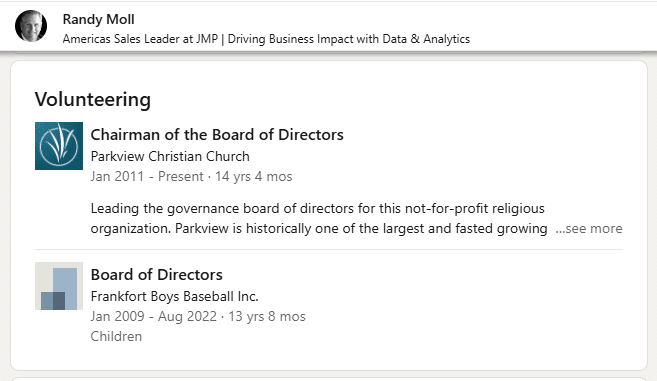Click the Driving Business Impact headline portion
This screenshot has height=381, width=657.
(x=349, y=39)
